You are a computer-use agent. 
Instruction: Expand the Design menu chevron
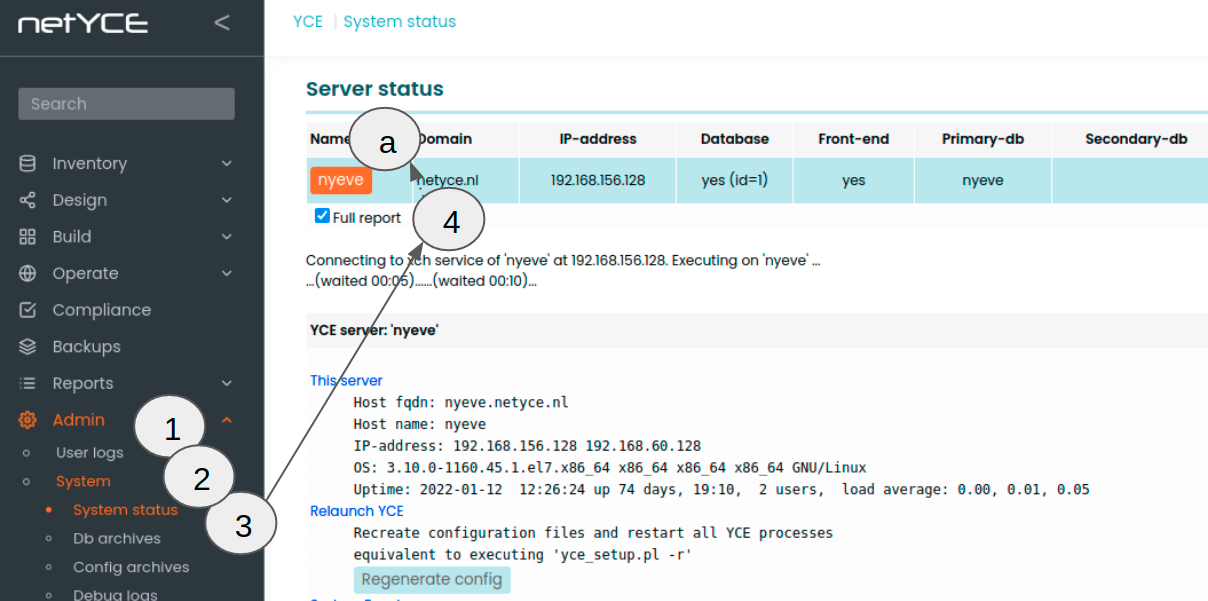pos(227,200)
